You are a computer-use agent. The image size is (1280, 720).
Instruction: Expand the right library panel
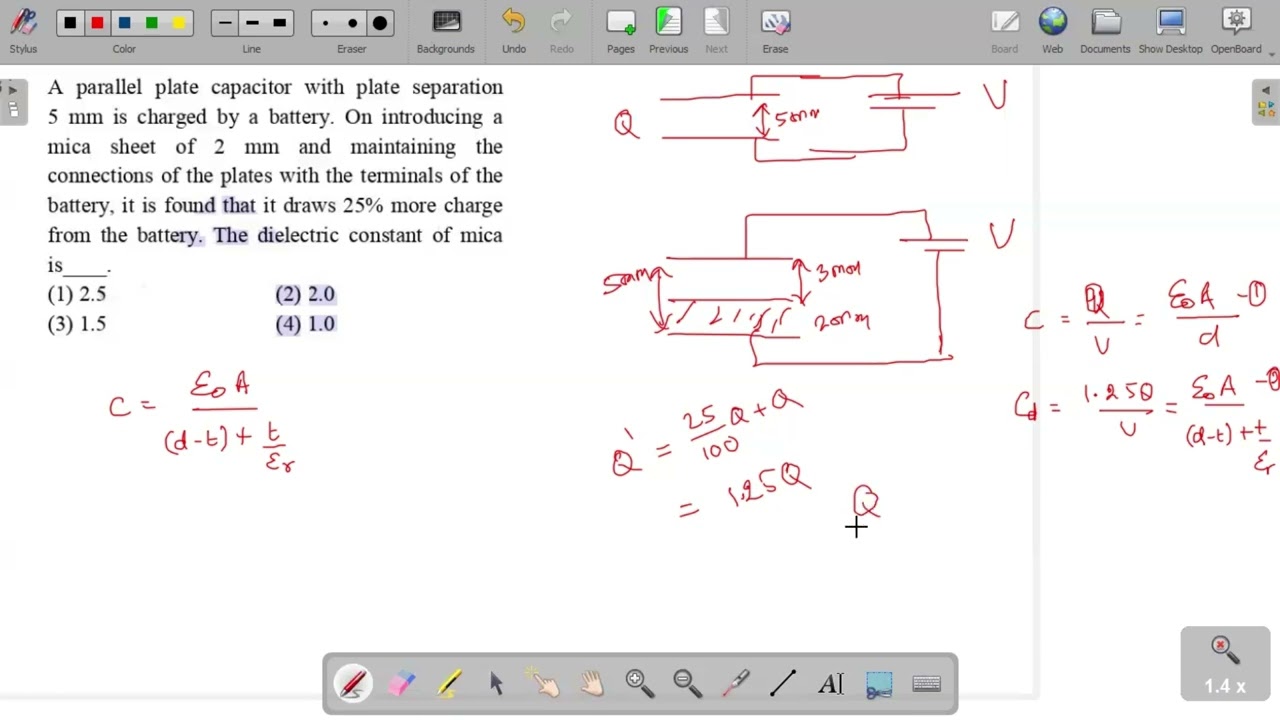(1266, 100)
